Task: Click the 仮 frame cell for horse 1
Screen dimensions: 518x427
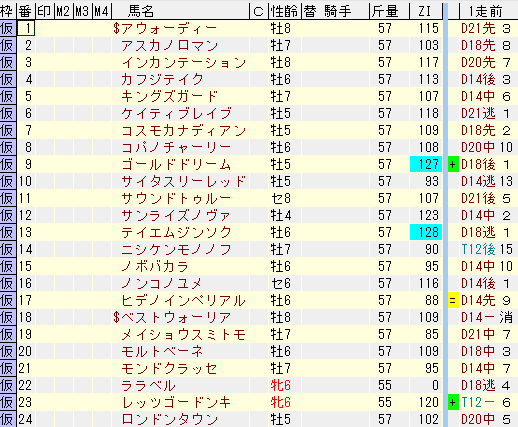Action: point(8,28)
